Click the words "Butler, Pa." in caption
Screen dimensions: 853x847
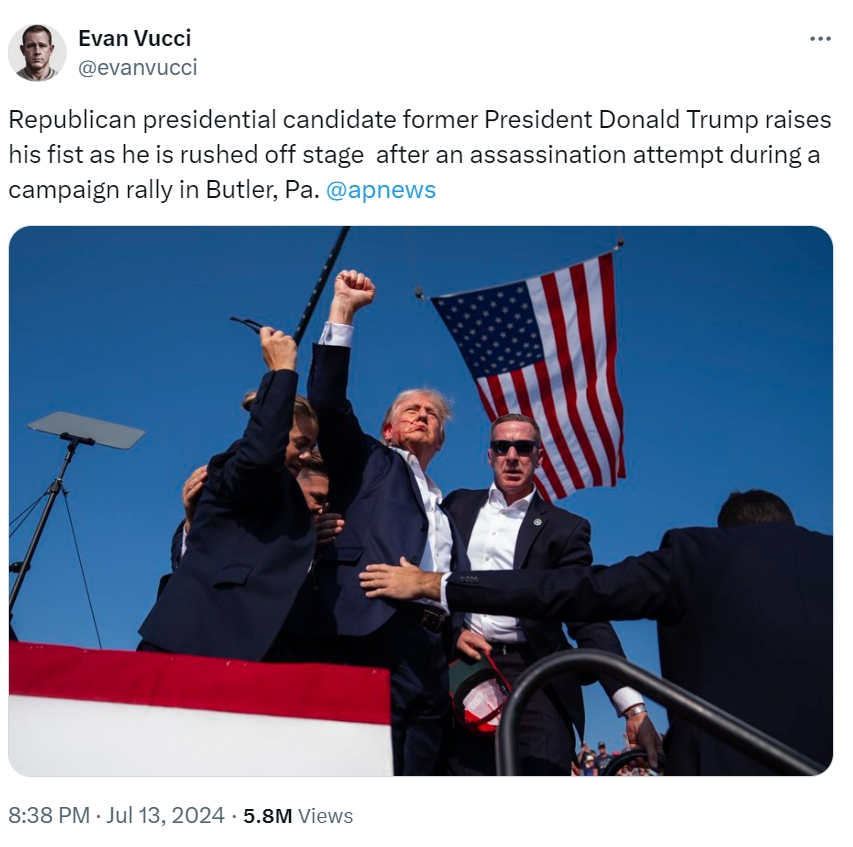[262, 190]
